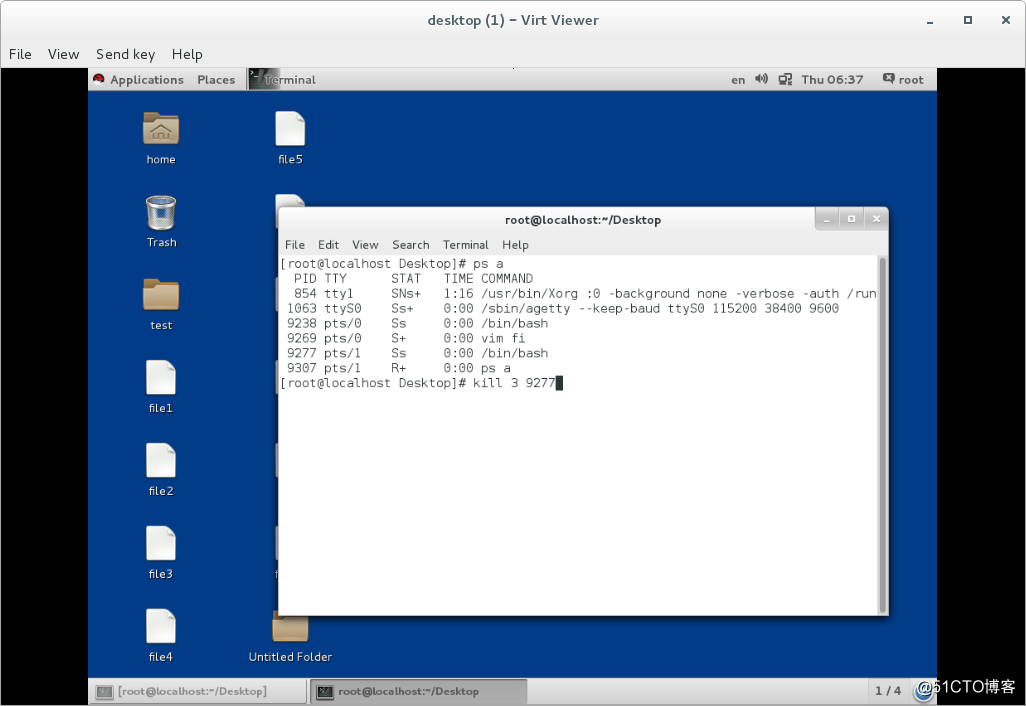Click the Red Hat Applications logo icon
This screenshot has width=1026, height=706.
pyautogui.click(x=99, y=79)
